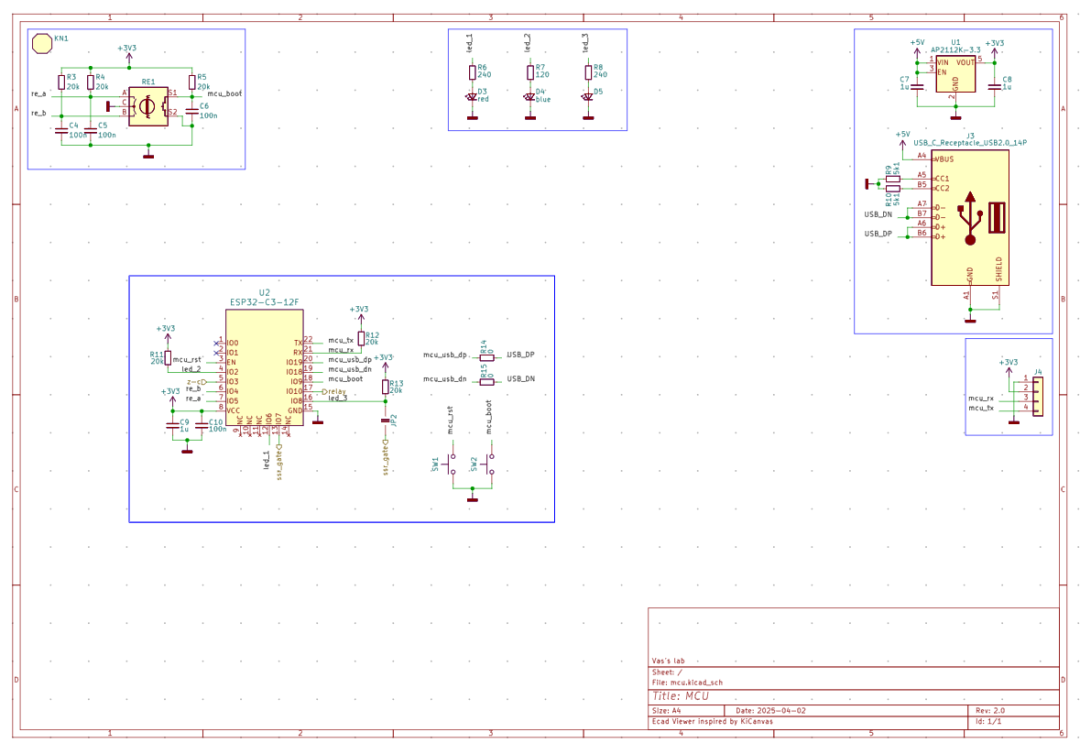This screenshot has height=754, width=1080.
Task: Click the mcu_usb_dn label beside R15
Action: (x=445, y=379)
